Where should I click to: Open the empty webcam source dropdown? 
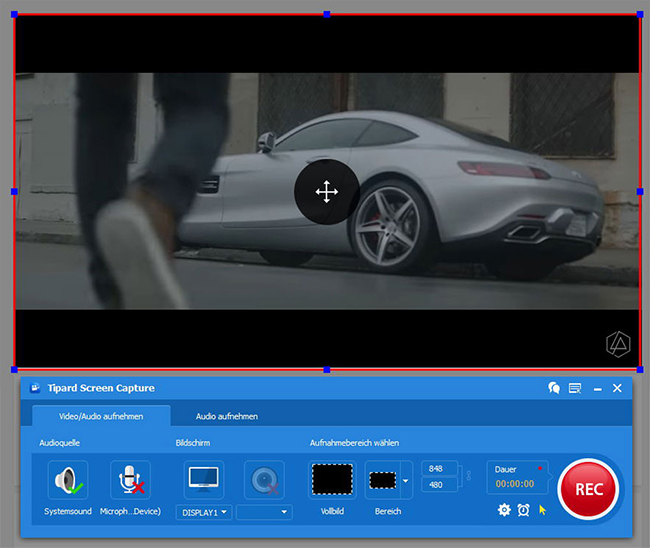(x=265, y=512)
